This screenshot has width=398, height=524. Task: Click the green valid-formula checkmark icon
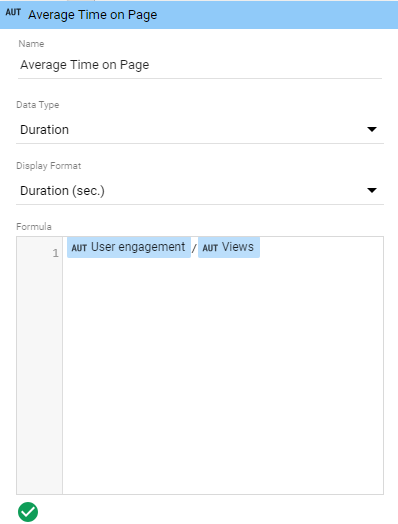(x=28, y=512)
